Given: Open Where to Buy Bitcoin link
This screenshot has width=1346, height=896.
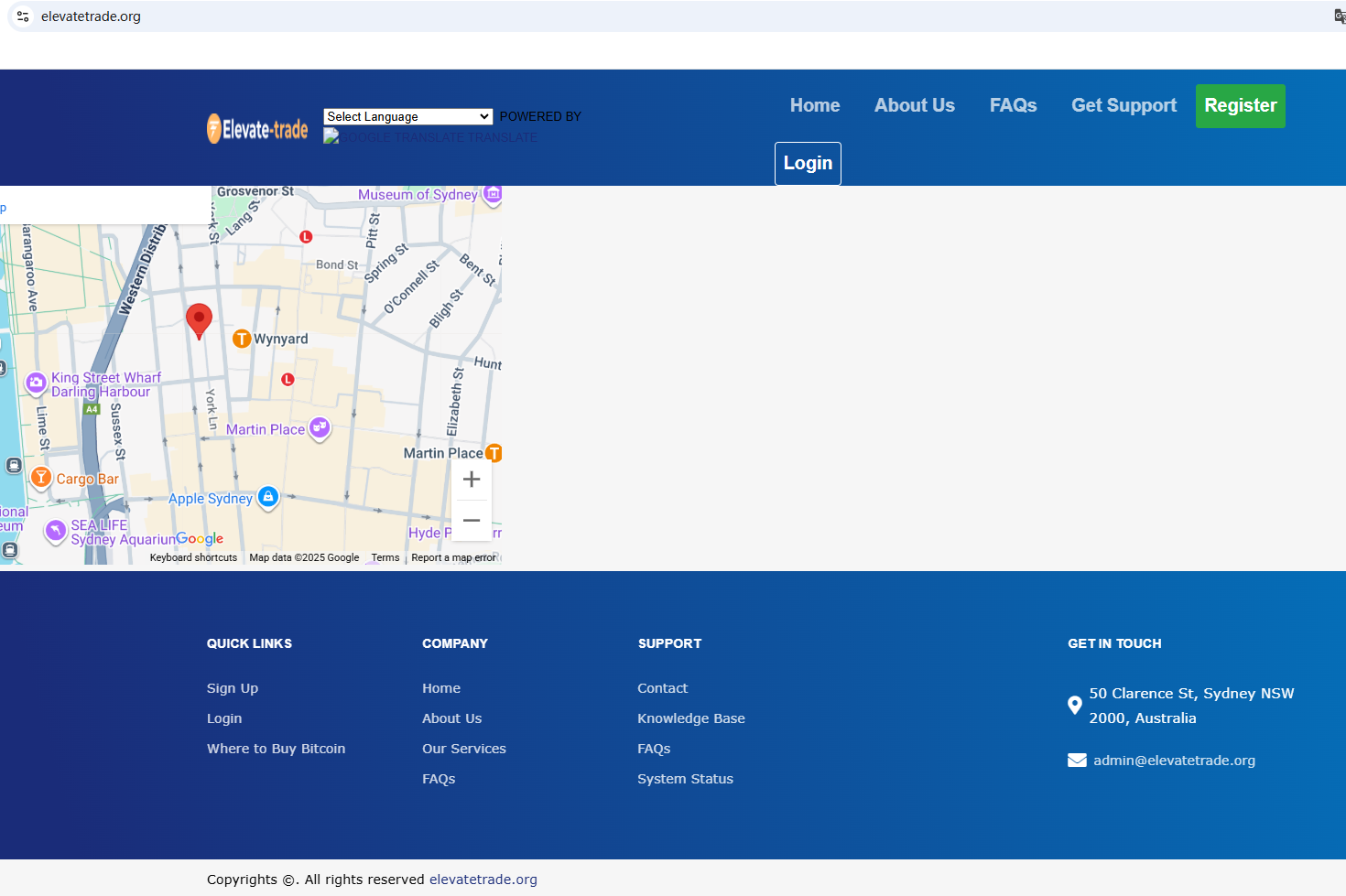Looking at the screenshot, I should (276, 749).
